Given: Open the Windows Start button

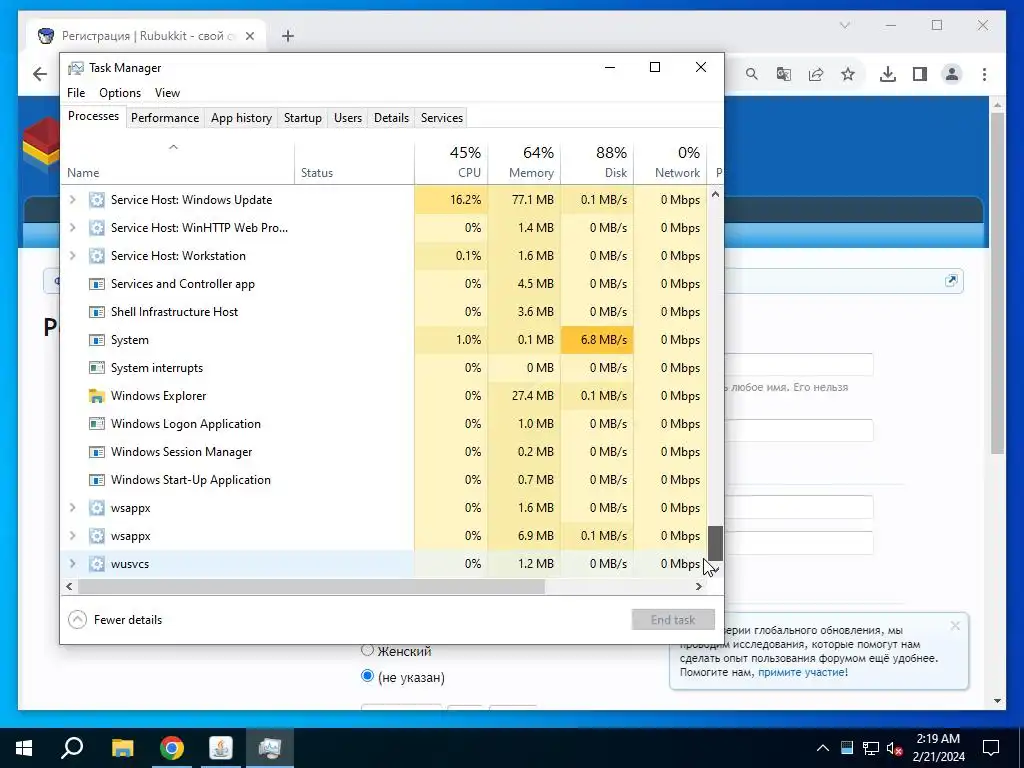Looking at the screenshot, I should point(24,748).
